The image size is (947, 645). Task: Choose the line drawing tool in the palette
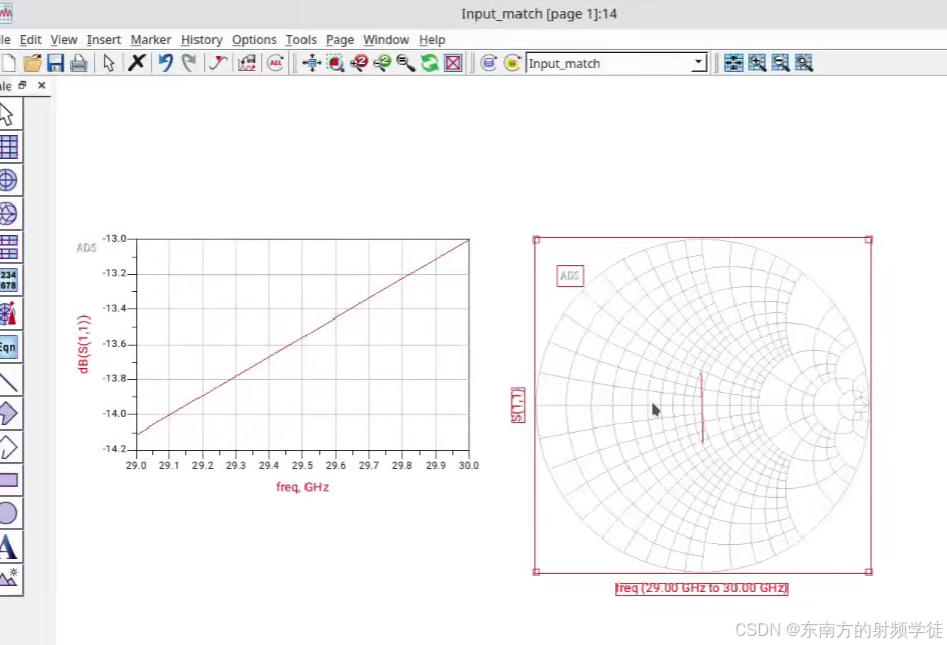[x=9, y=380]
